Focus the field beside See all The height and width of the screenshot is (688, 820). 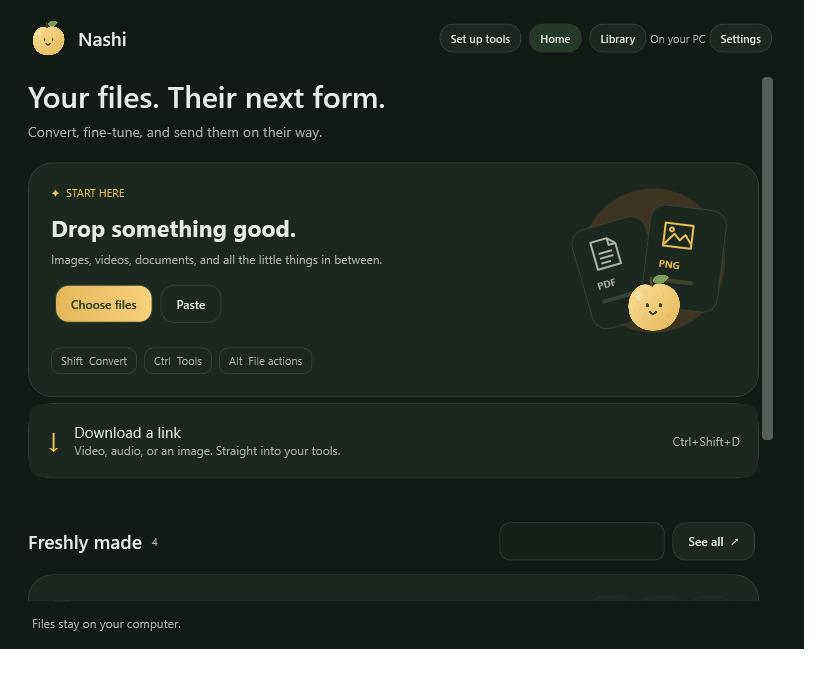[582, 542]
